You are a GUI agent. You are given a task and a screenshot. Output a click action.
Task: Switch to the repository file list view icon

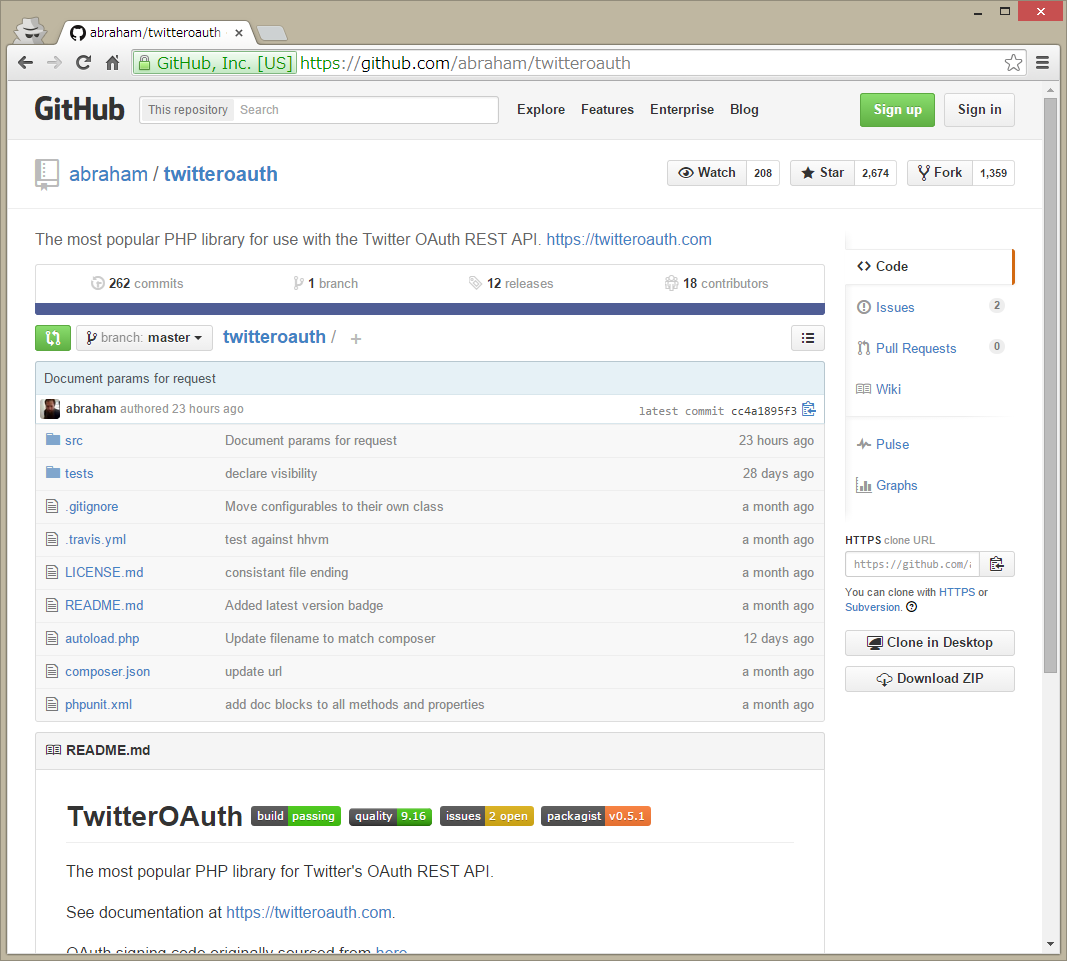pyautogui.click(x=807, y=338)
